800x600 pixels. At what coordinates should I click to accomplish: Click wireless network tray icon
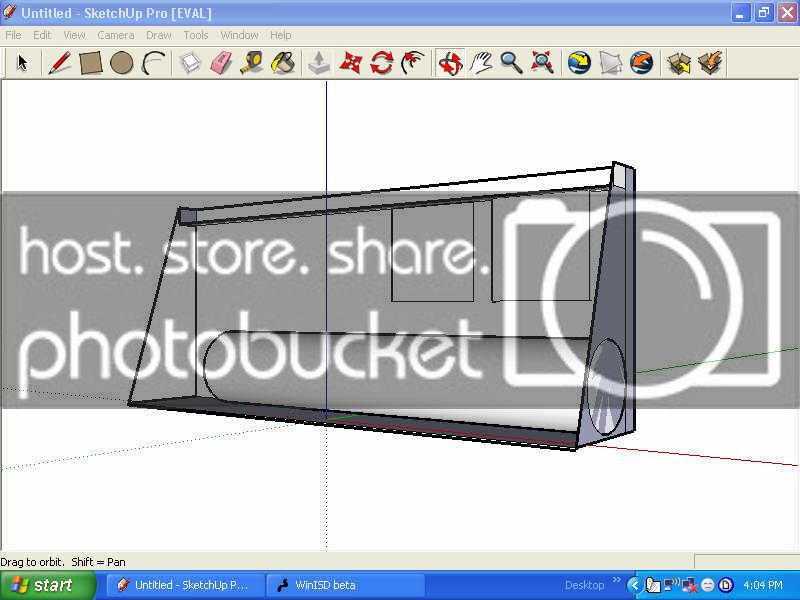pos(671,585)
